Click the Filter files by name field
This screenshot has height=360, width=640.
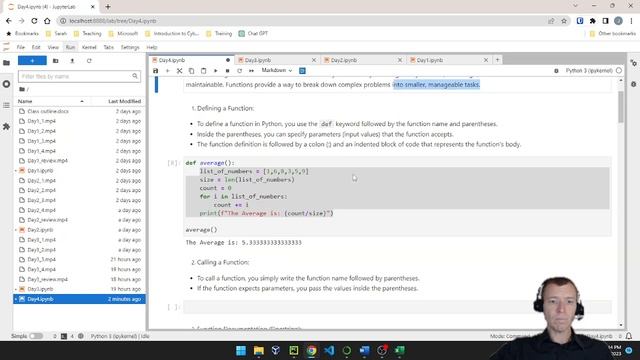click(x=79, y=76)
